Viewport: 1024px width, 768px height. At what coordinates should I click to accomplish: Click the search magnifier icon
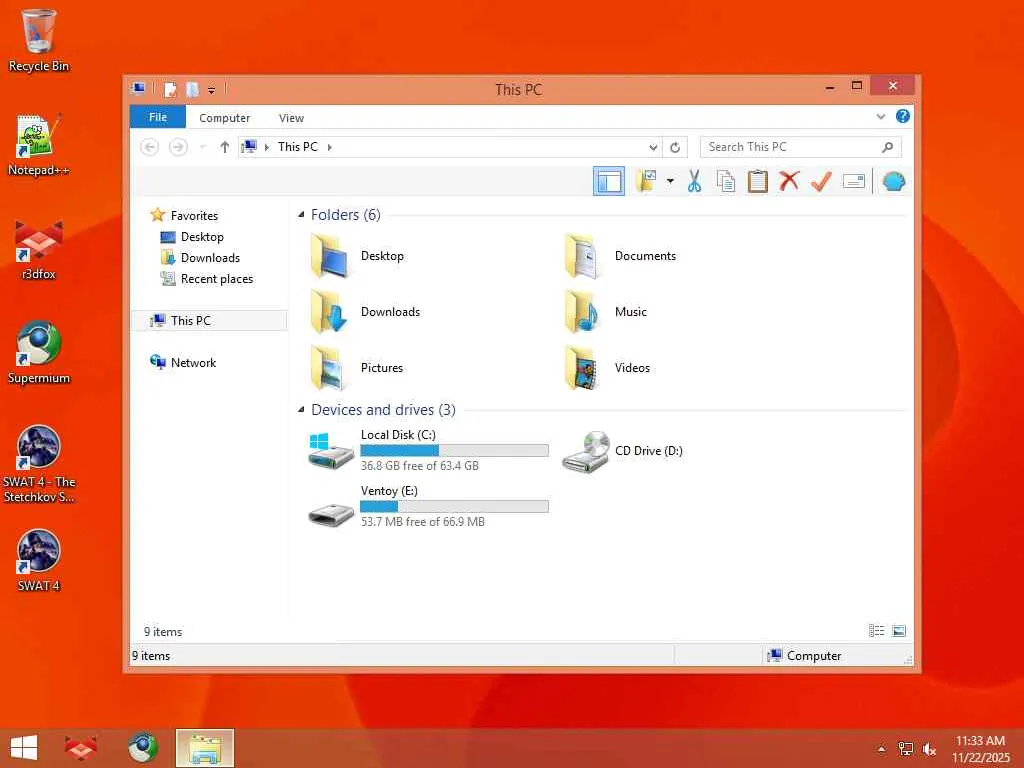pyautogui.click(x=887, y=147)
